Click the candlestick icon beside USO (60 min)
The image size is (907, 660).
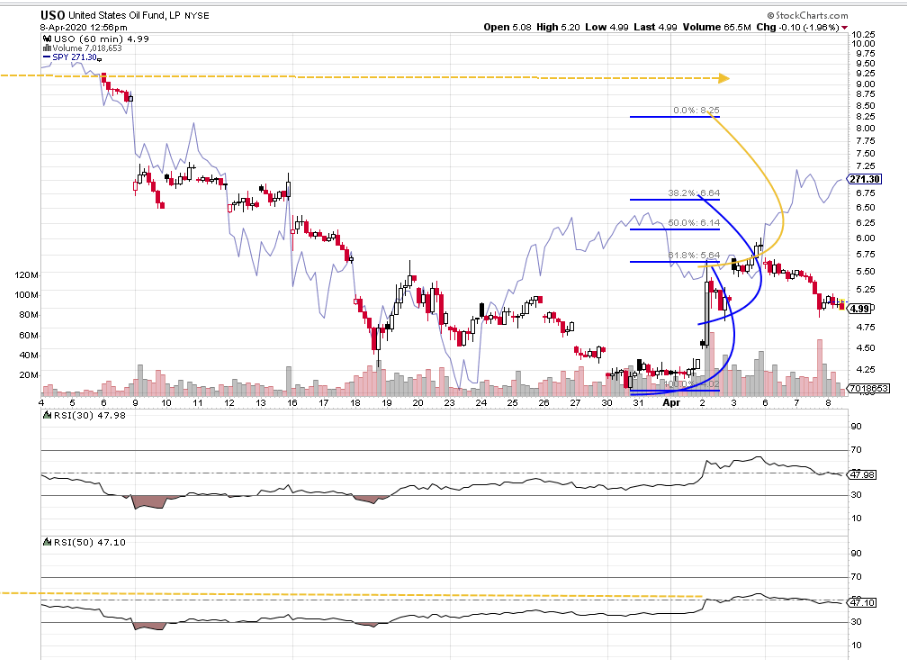47,39
